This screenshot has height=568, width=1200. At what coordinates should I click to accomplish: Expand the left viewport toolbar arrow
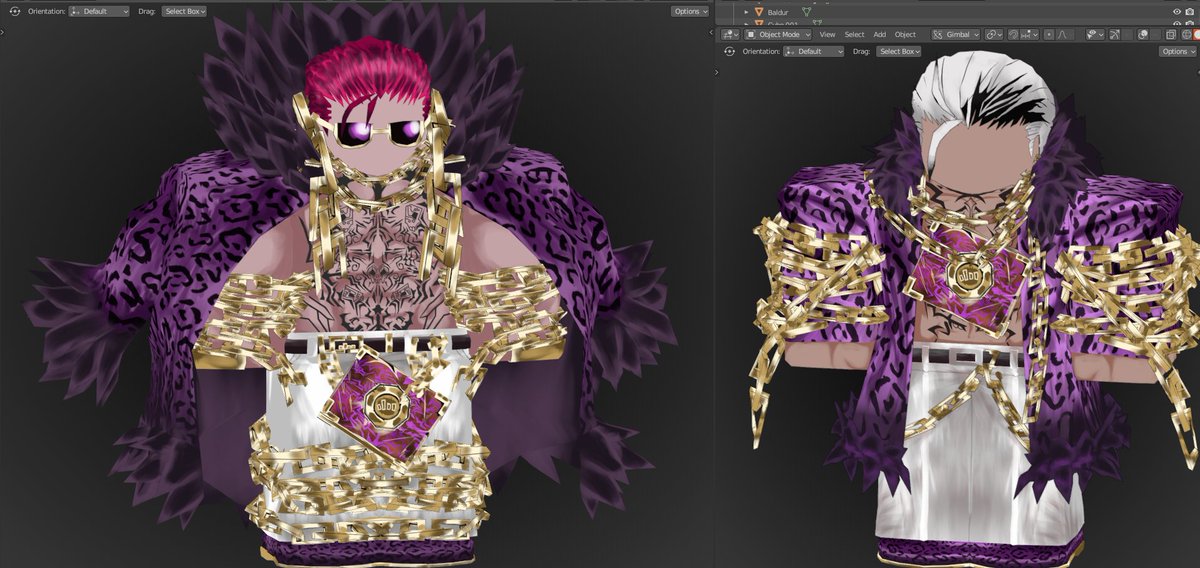click(x=3, y=31)
